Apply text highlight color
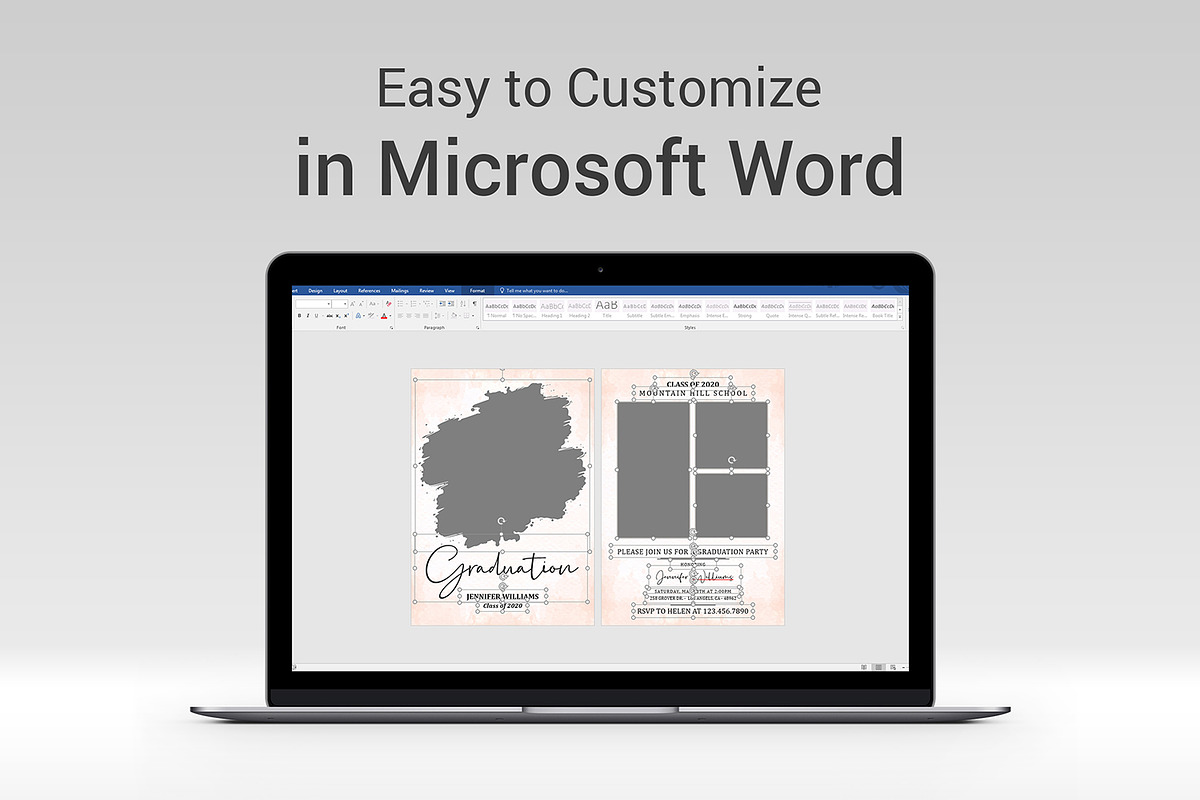The width and height of the screenshot is (1200, 800). click(372, 316)
